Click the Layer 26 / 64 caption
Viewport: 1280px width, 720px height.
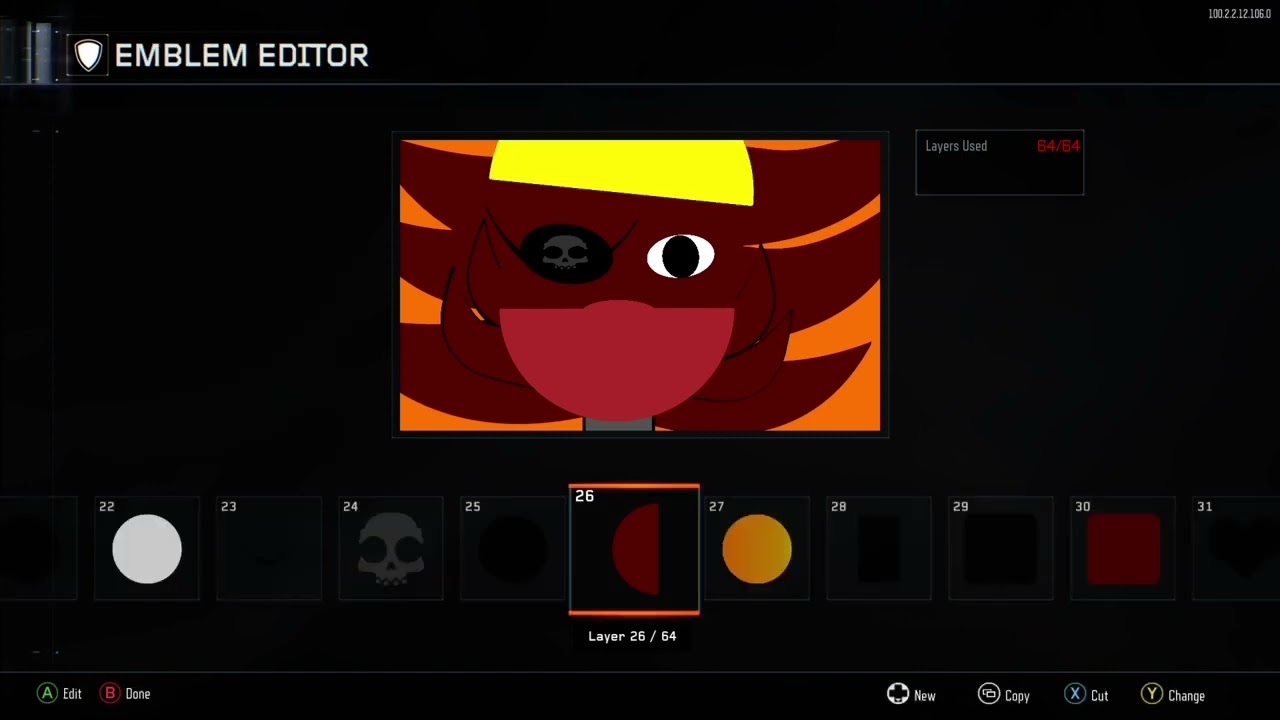click(x=632, y=636)
